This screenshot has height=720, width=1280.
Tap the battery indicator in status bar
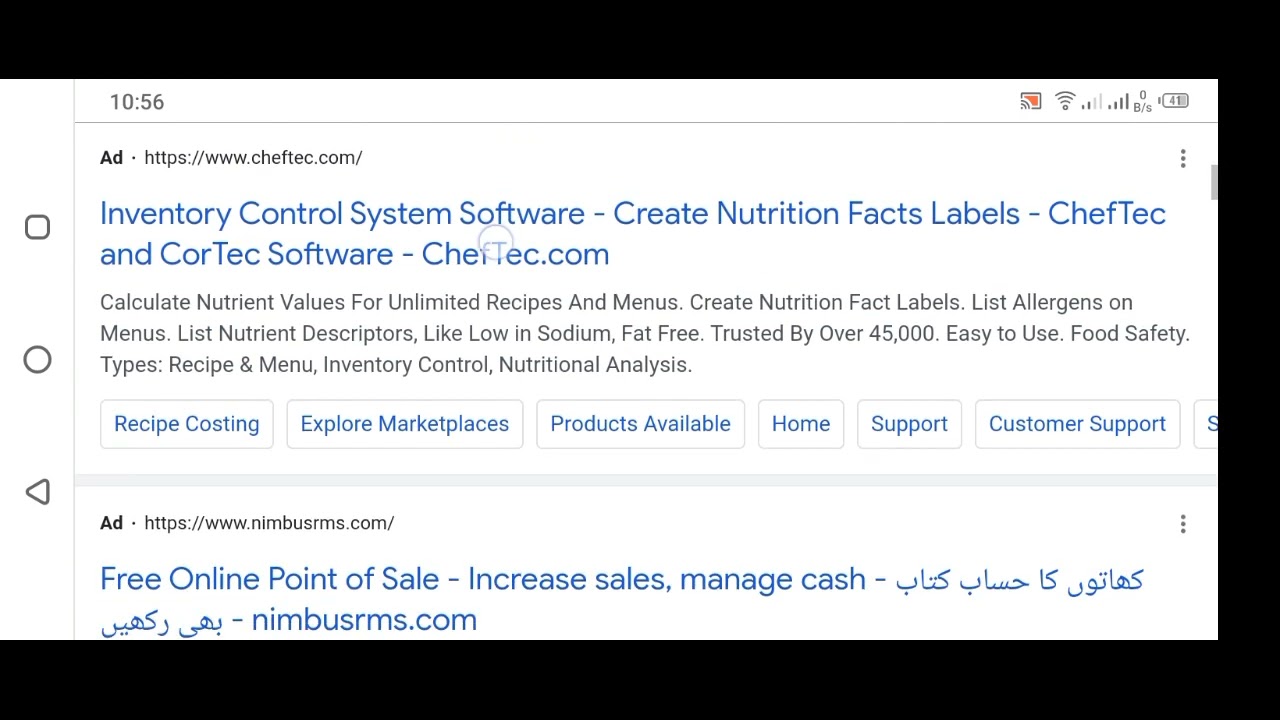pyautogui.click(x=1176, y=101)
